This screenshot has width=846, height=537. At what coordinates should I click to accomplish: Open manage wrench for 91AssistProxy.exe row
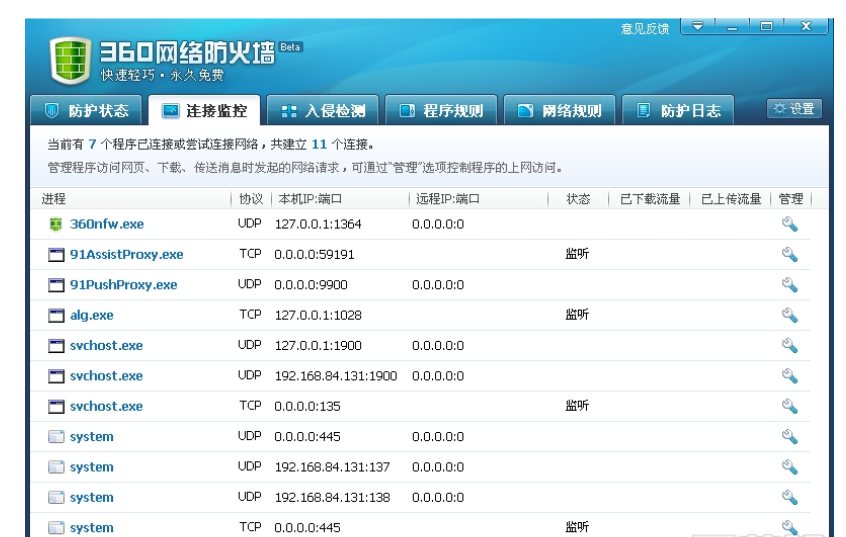789,254
